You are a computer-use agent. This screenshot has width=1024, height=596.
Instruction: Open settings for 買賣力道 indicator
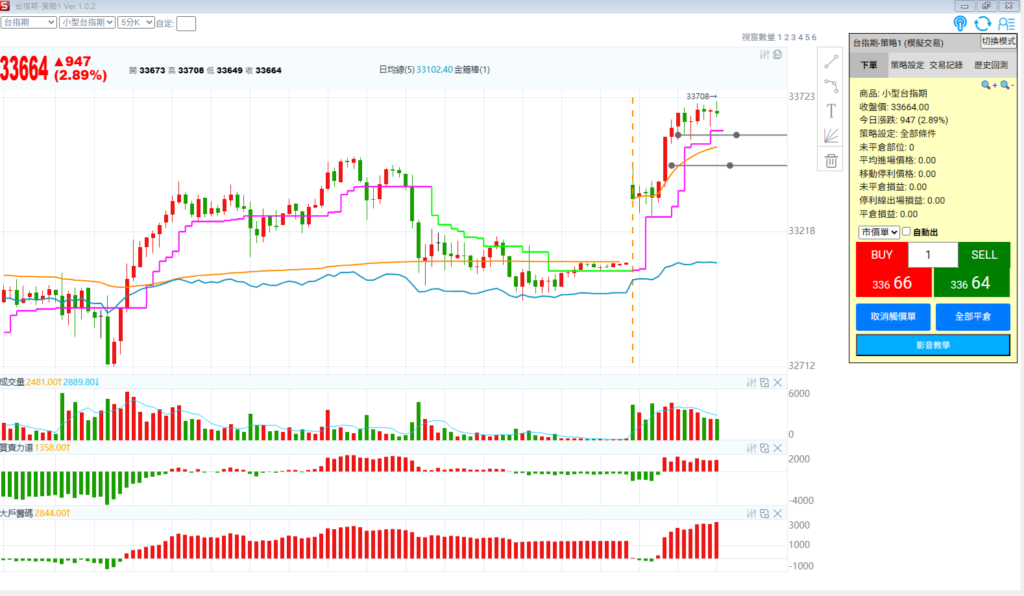click(x=751, y=448)
